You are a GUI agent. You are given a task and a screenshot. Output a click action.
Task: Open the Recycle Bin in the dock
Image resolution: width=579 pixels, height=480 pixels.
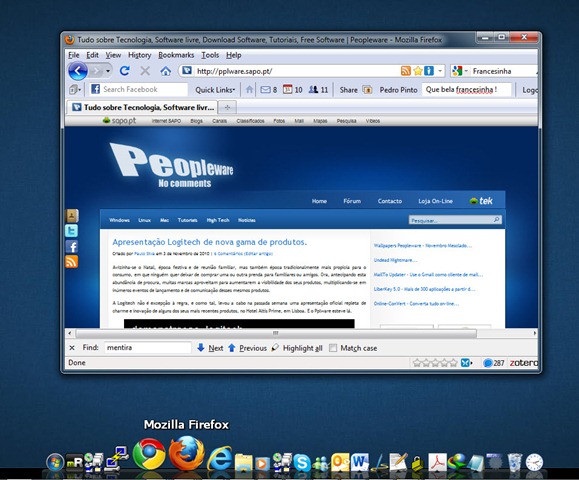click(515, 462)
